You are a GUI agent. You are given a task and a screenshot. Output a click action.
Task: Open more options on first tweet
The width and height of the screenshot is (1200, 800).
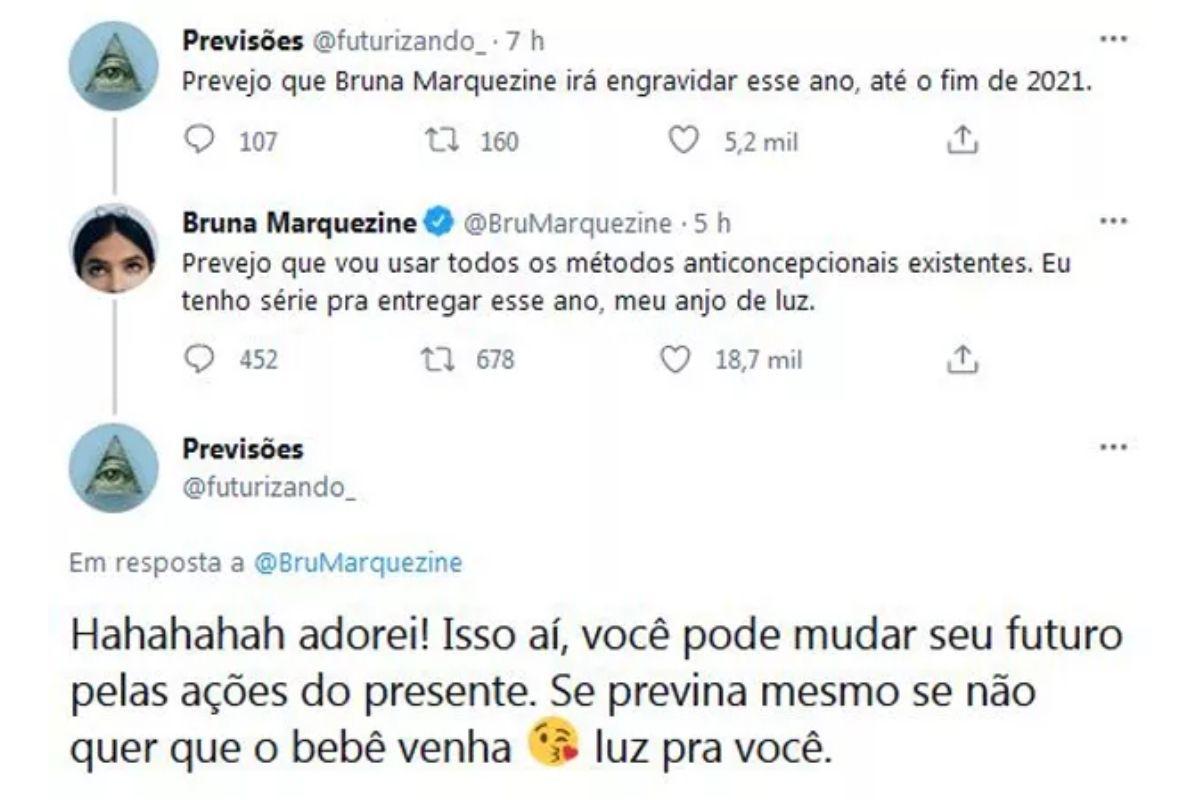click(1113, 40)
